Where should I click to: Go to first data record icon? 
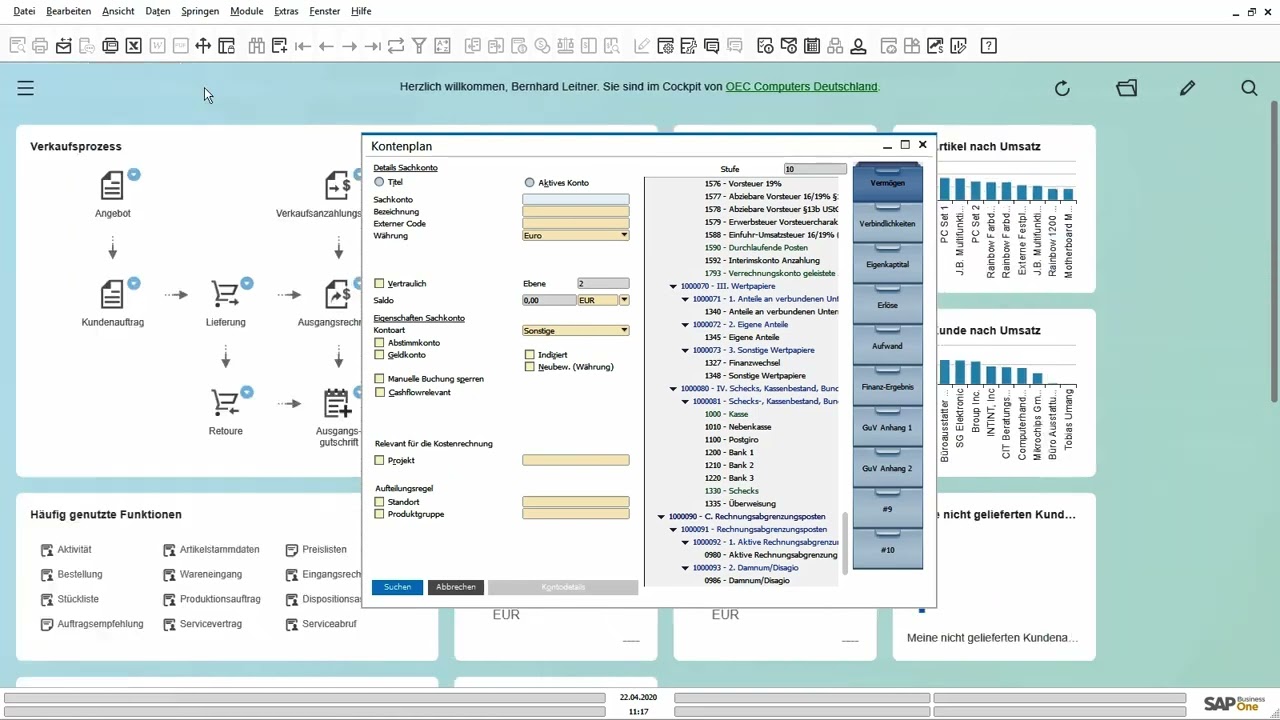tap(303, 46)
